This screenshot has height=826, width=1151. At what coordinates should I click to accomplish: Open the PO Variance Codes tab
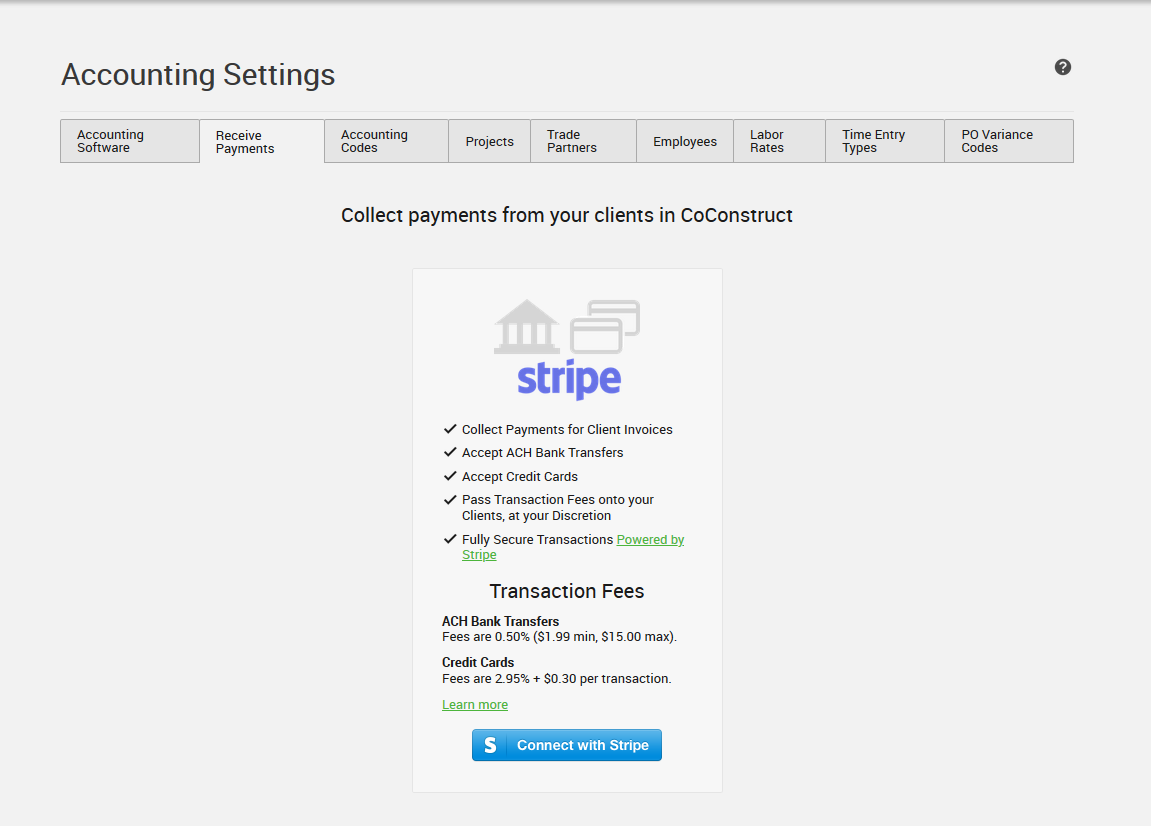pyautogui.click(x=1009, y=141)
